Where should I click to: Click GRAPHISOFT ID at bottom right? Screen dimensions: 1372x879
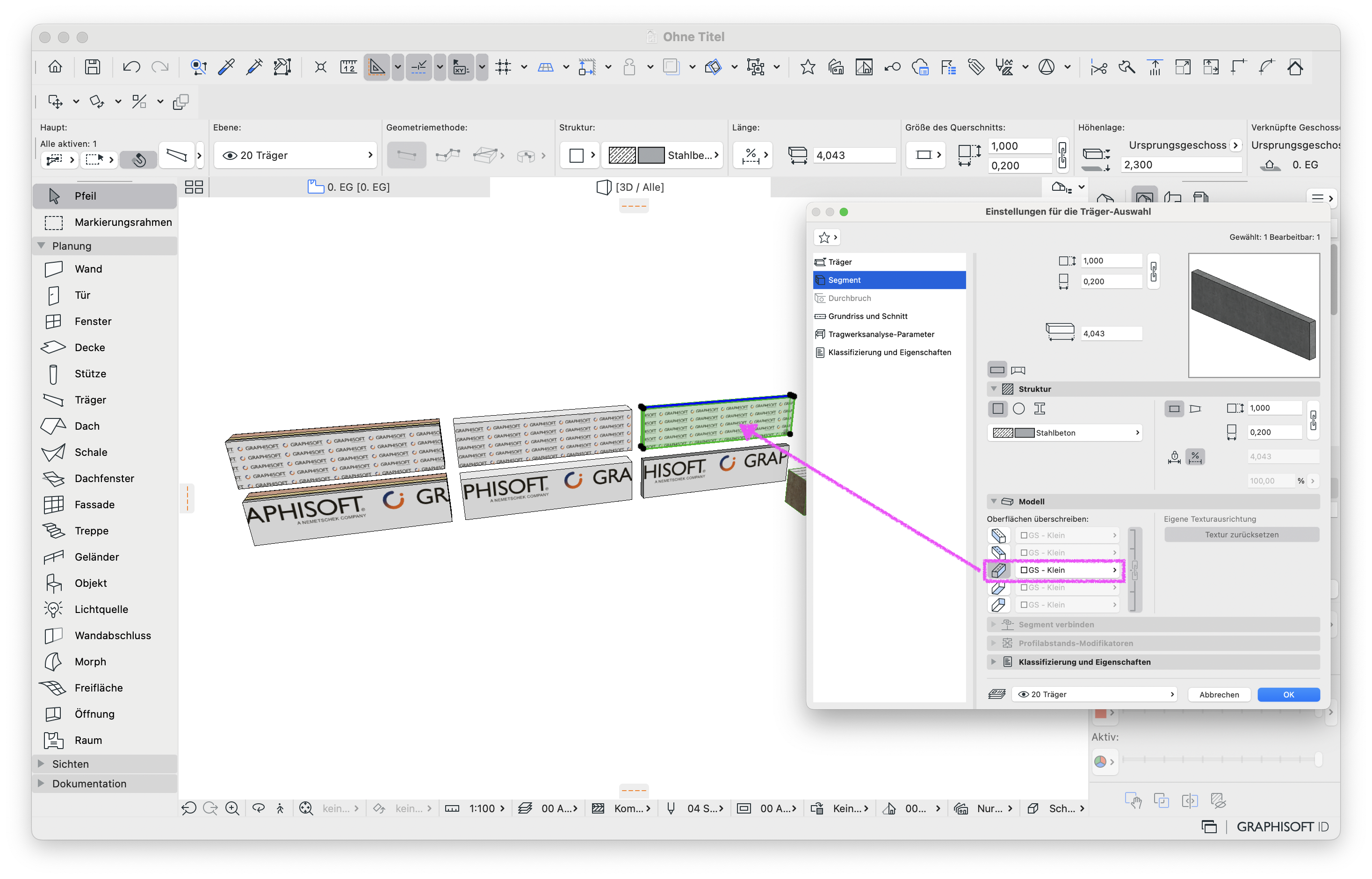(1282, 827)
